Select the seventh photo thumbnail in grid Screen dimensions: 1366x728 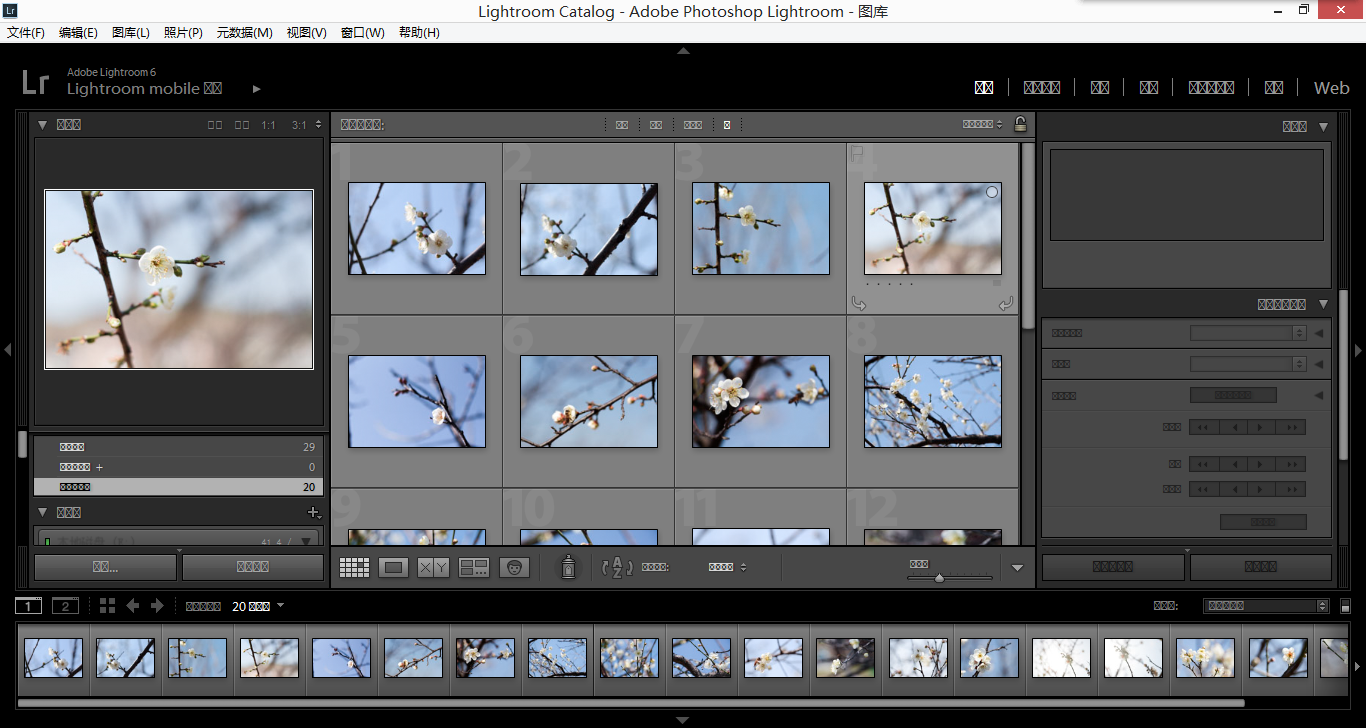click(x=760, y=401)
